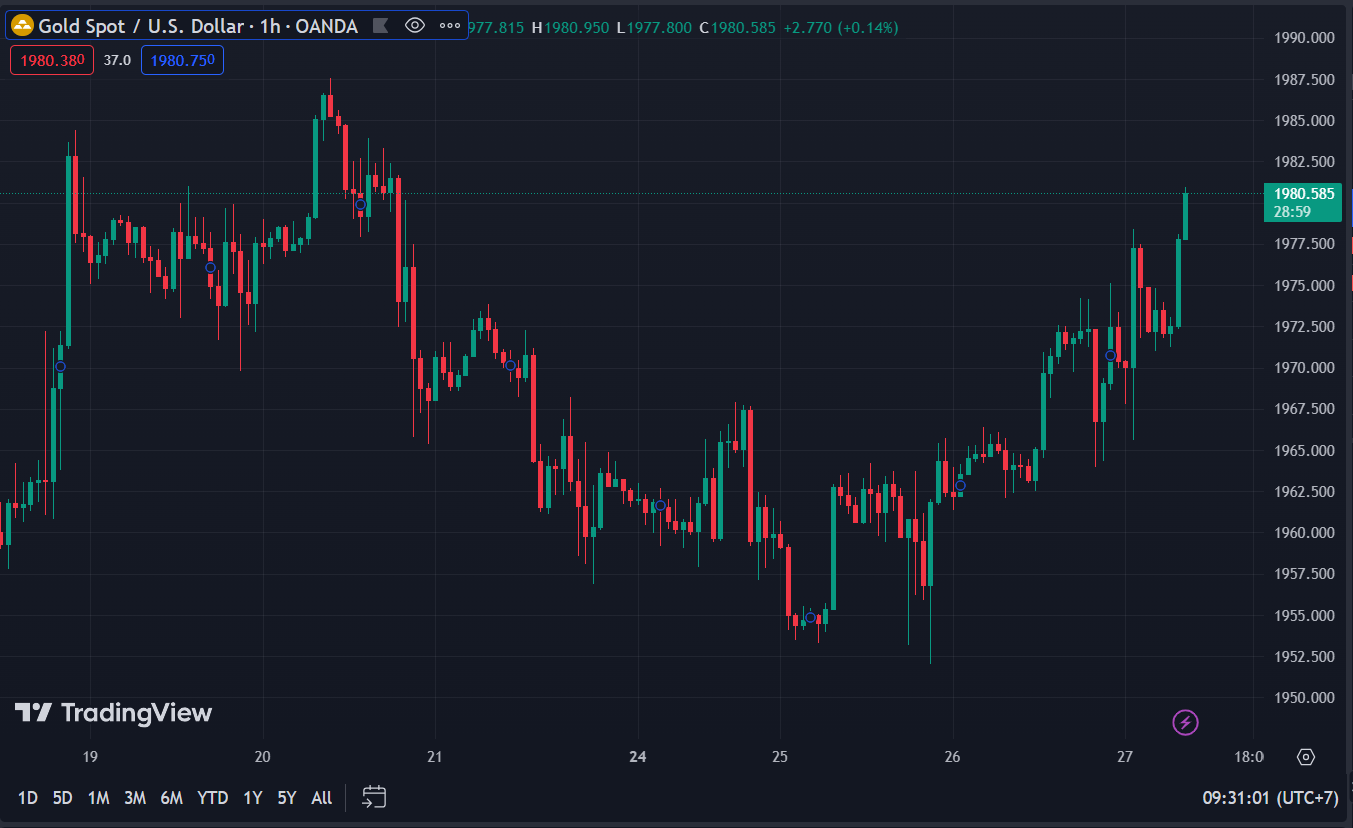Click the Gold Spot symbol logo icon
Screen dimensions: 1353x828
tap(23, 26)
